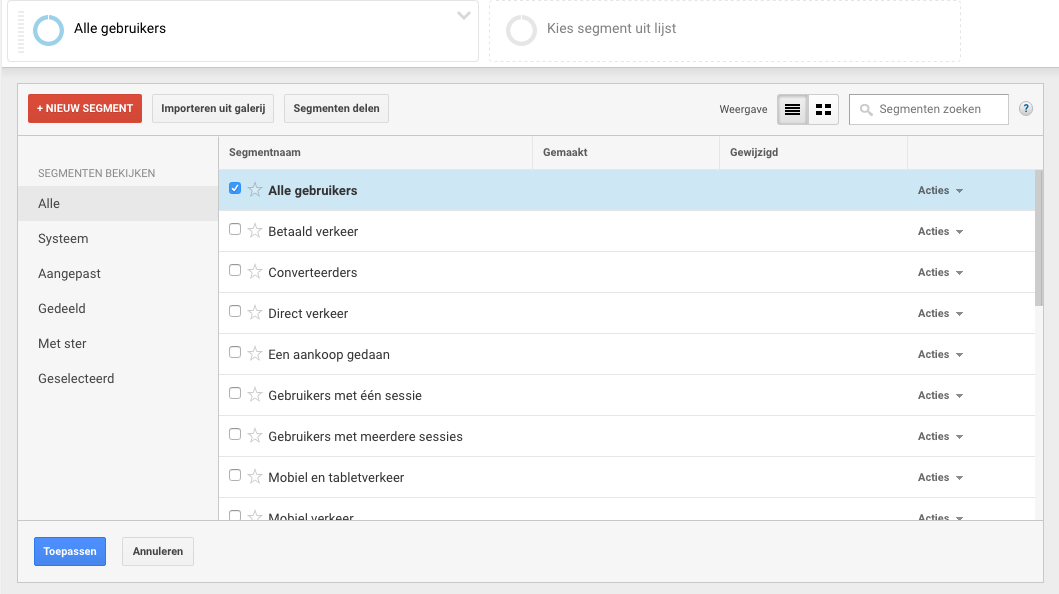Select Aangepast in the segment sidebar
Screen dimensions: 1059x594
click(x=69, y=274)
